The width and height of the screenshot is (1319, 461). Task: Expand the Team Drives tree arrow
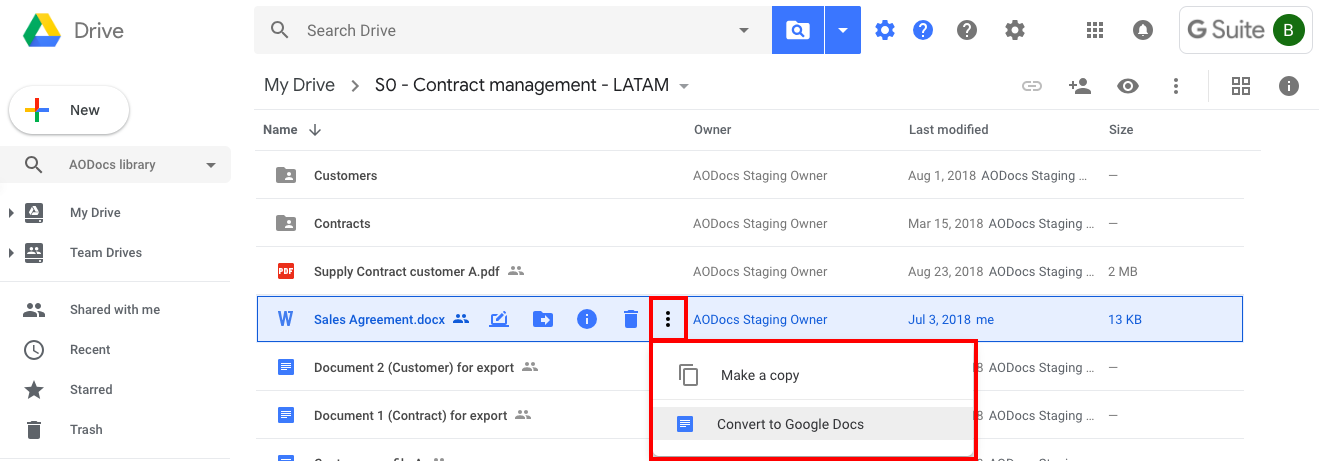click(11, 252)
